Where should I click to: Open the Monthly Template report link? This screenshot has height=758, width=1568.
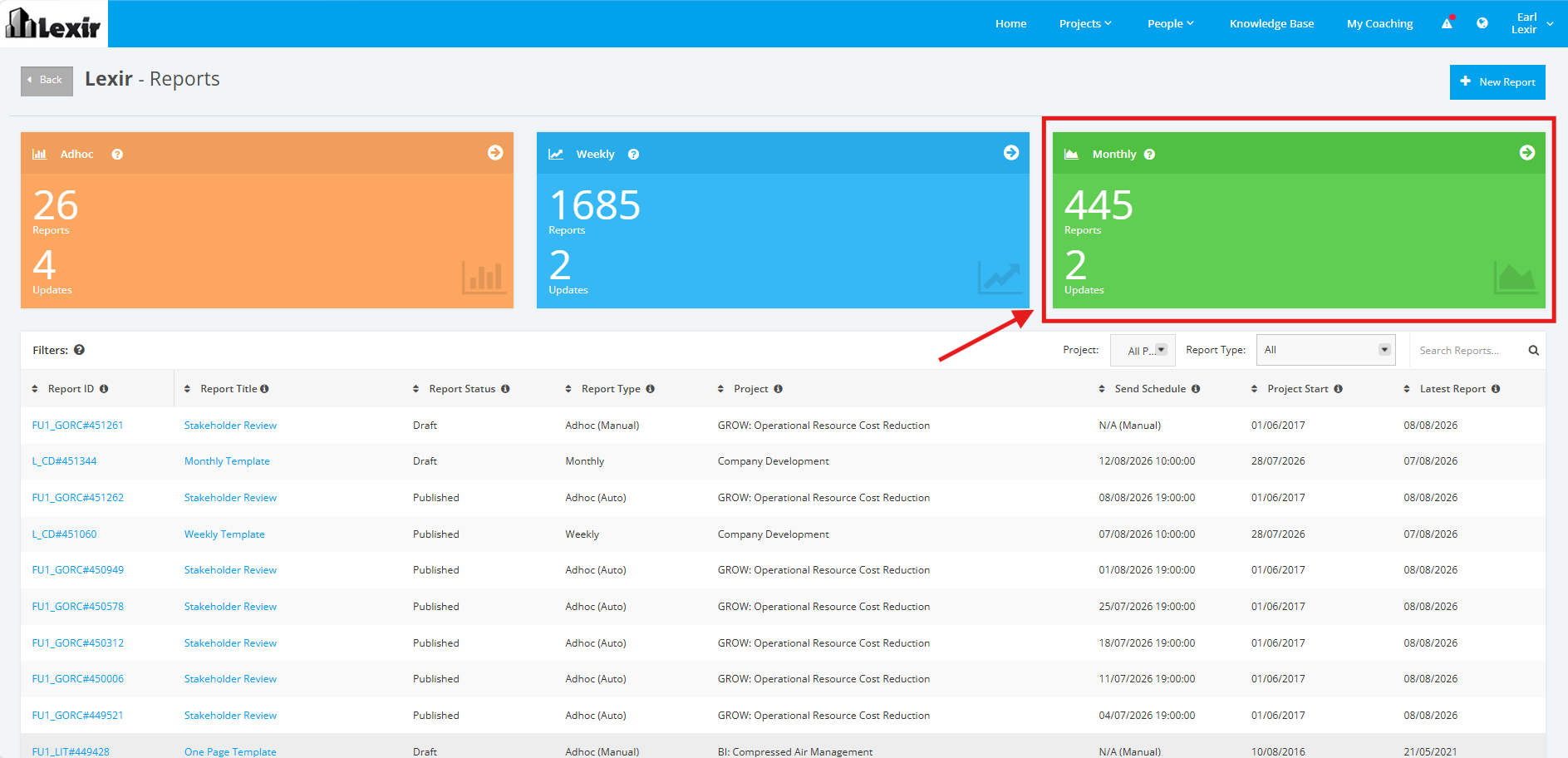click(x=227, y=461)
